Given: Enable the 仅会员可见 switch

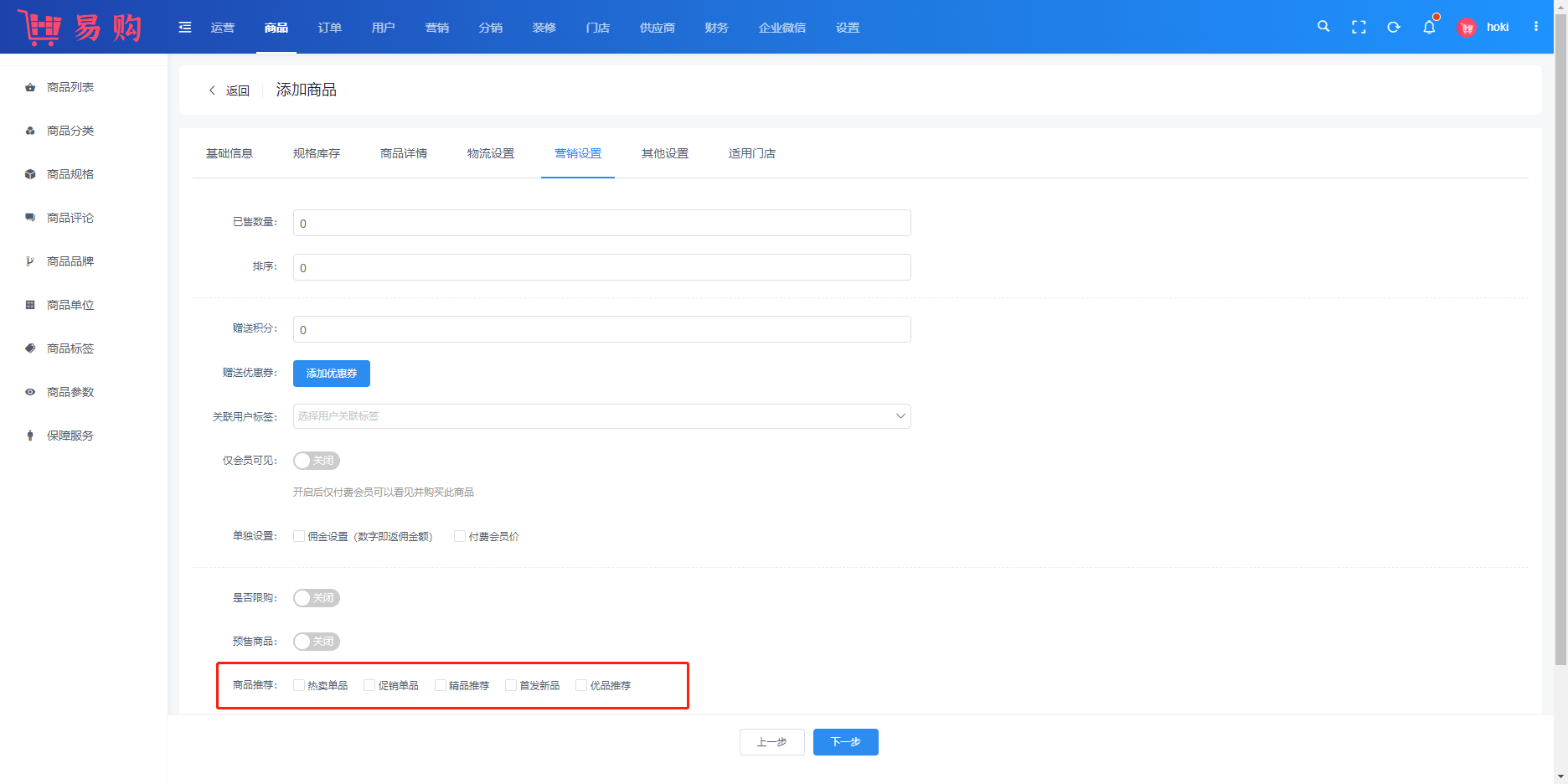Looking at the screenshot, I should [316, 461].
